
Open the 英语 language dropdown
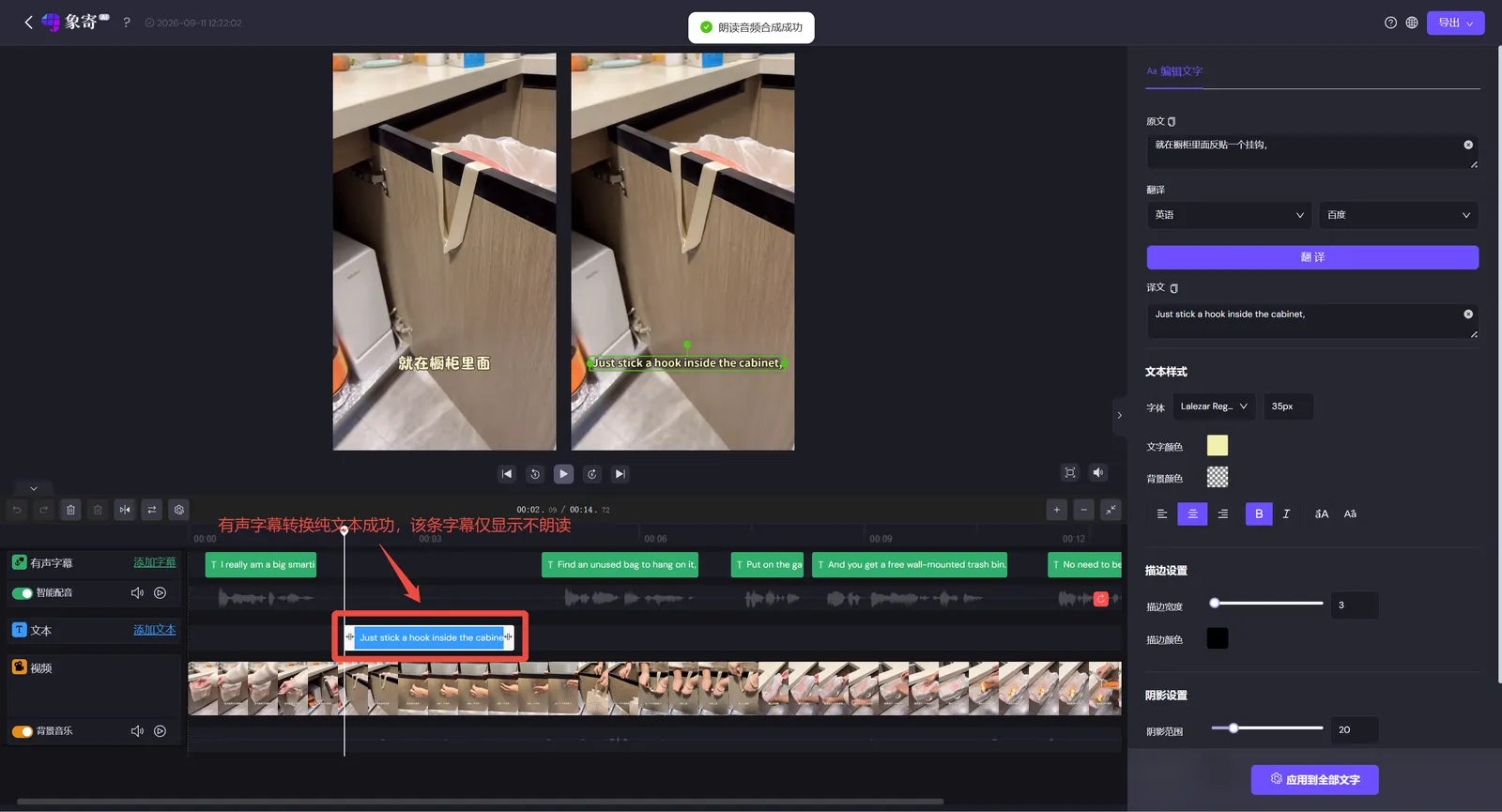coord(1230,215)
